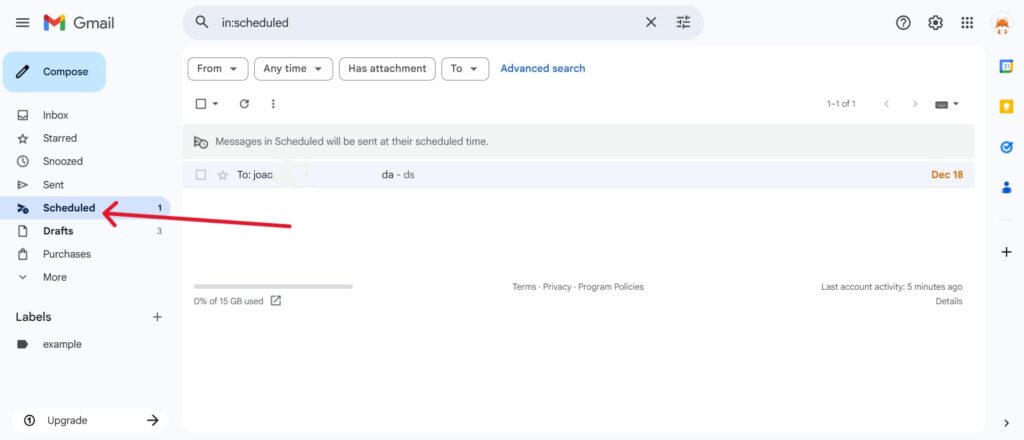Click the Program Policies link
1024x440 pixels.
(x=611, y=287)
